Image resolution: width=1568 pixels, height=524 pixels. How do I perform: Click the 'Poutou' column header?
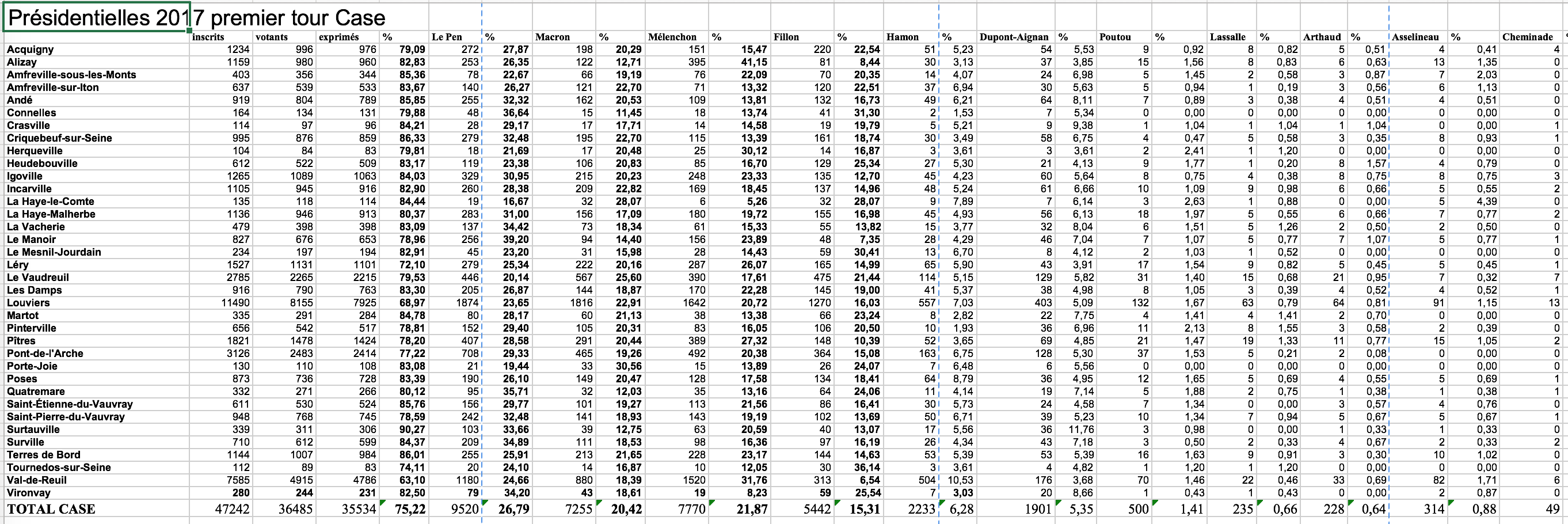pos(1115,37)
